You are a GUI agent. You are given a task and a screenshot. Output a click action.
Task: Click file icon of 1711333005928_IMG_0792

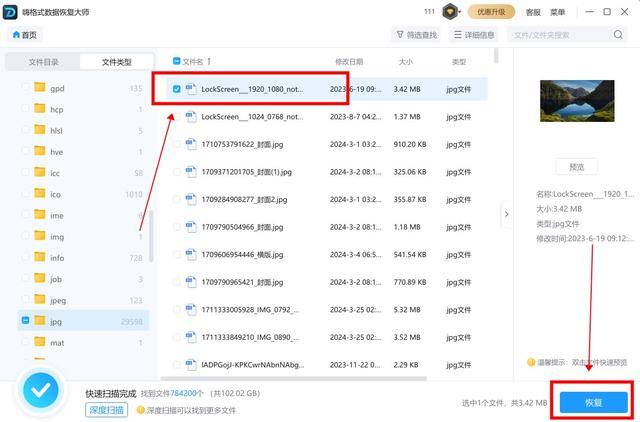click(x=191, y=309)
